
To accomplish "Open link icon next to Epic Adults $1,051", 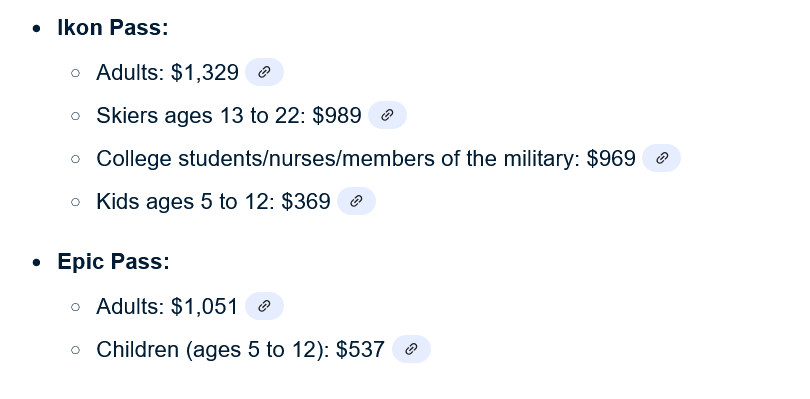I will click(264, 306).
